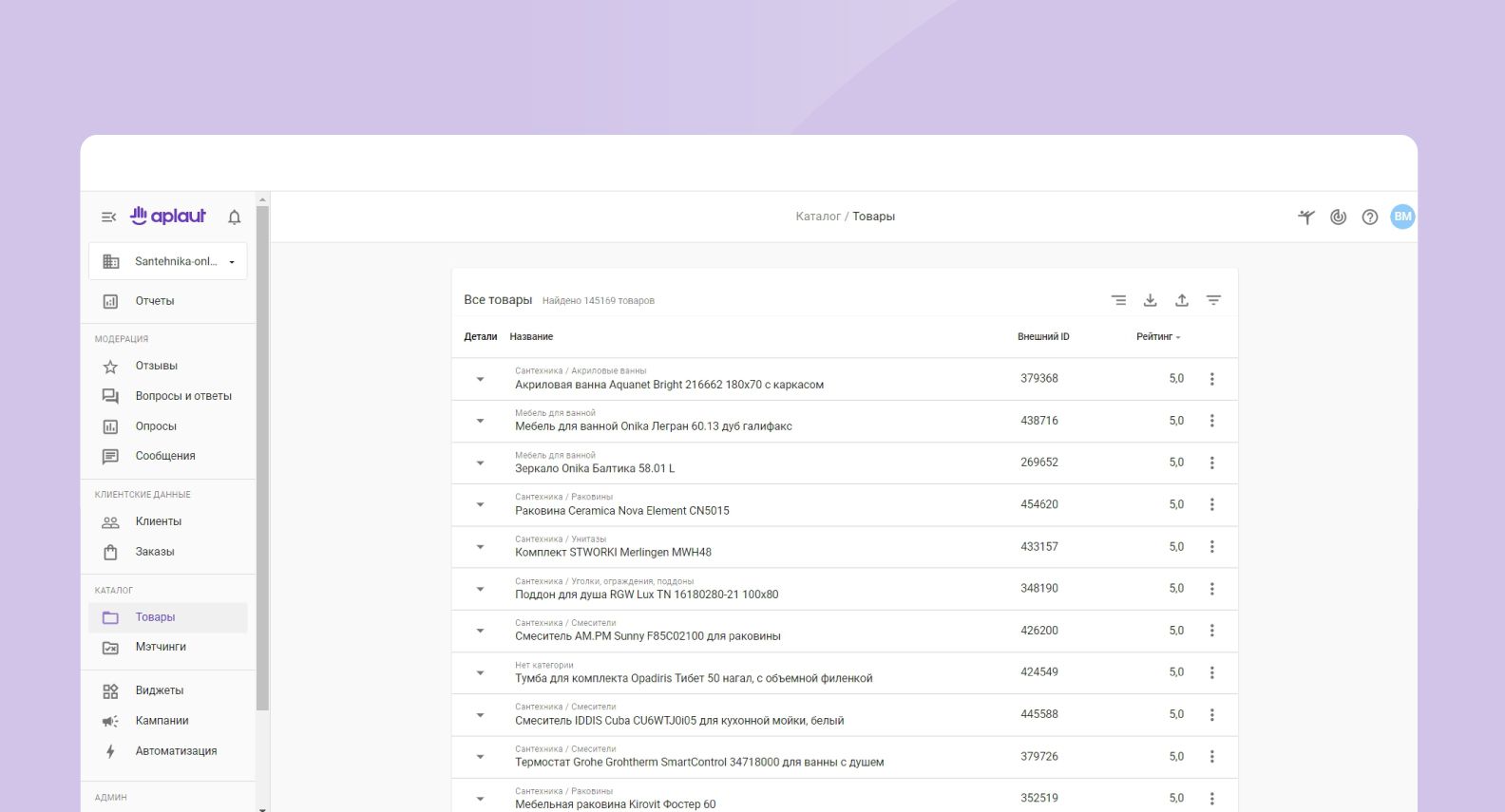
Task: Open notifications bell
Action: [x=235, y=217]
